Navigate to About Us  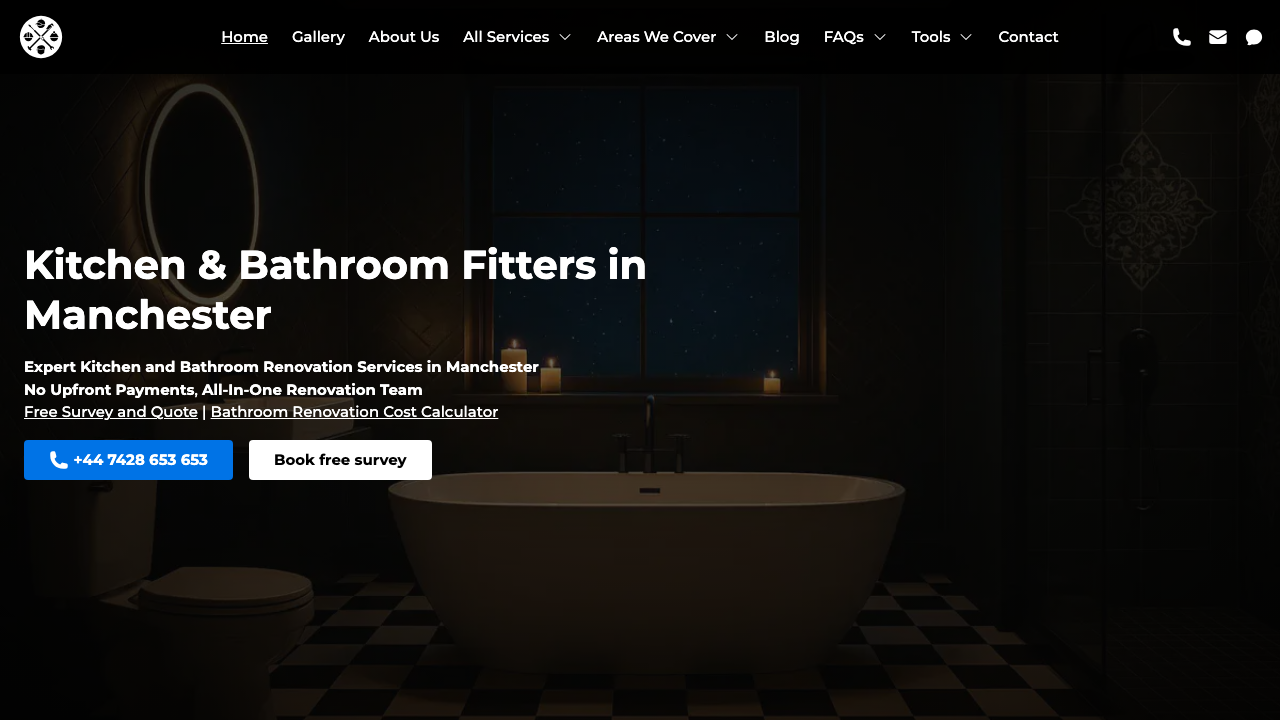404,37
